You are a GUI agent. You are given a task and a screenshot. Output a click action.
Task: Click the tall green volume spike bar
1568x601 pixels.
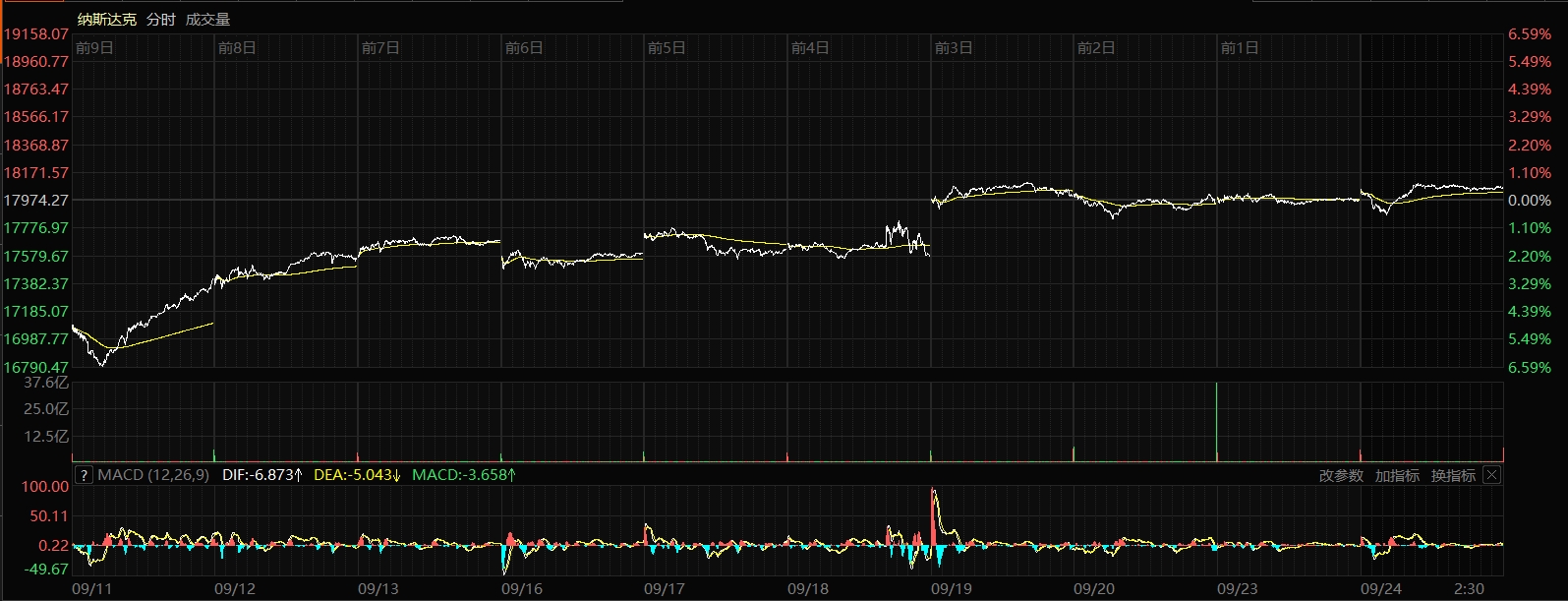pyautogui.click(x=1217, y=421)
